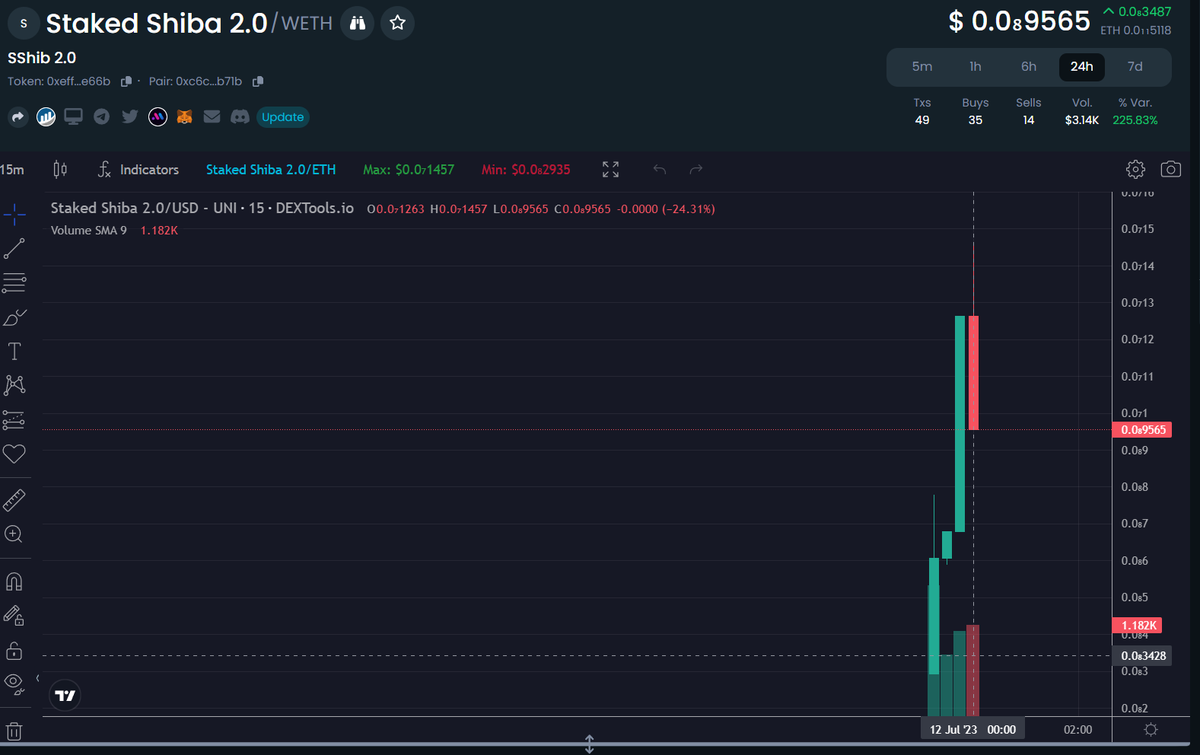Toggle stay in drawing mode pencil lock
This screenshot has height=755, width=1200.
click(x=14, y=615)
